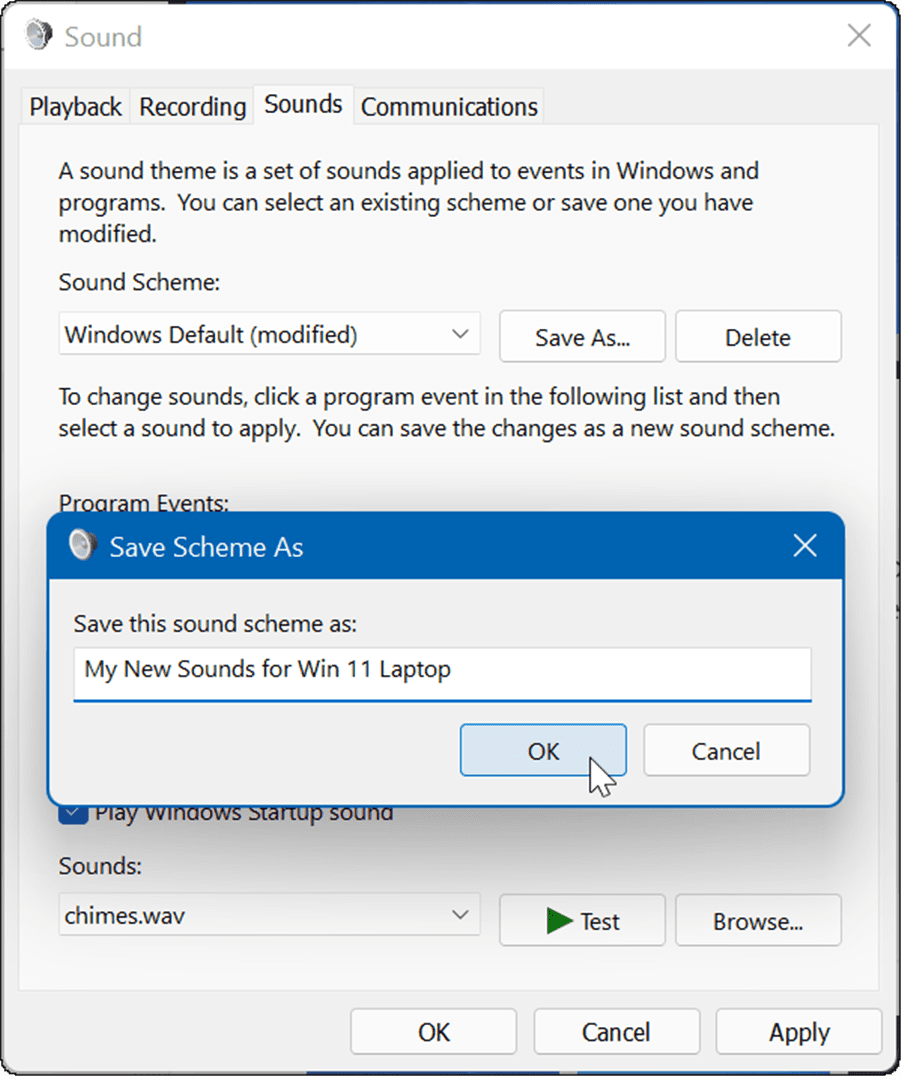901x1076 pixels.
Task: Browse for a different startup sound
Action: point(758,920)
